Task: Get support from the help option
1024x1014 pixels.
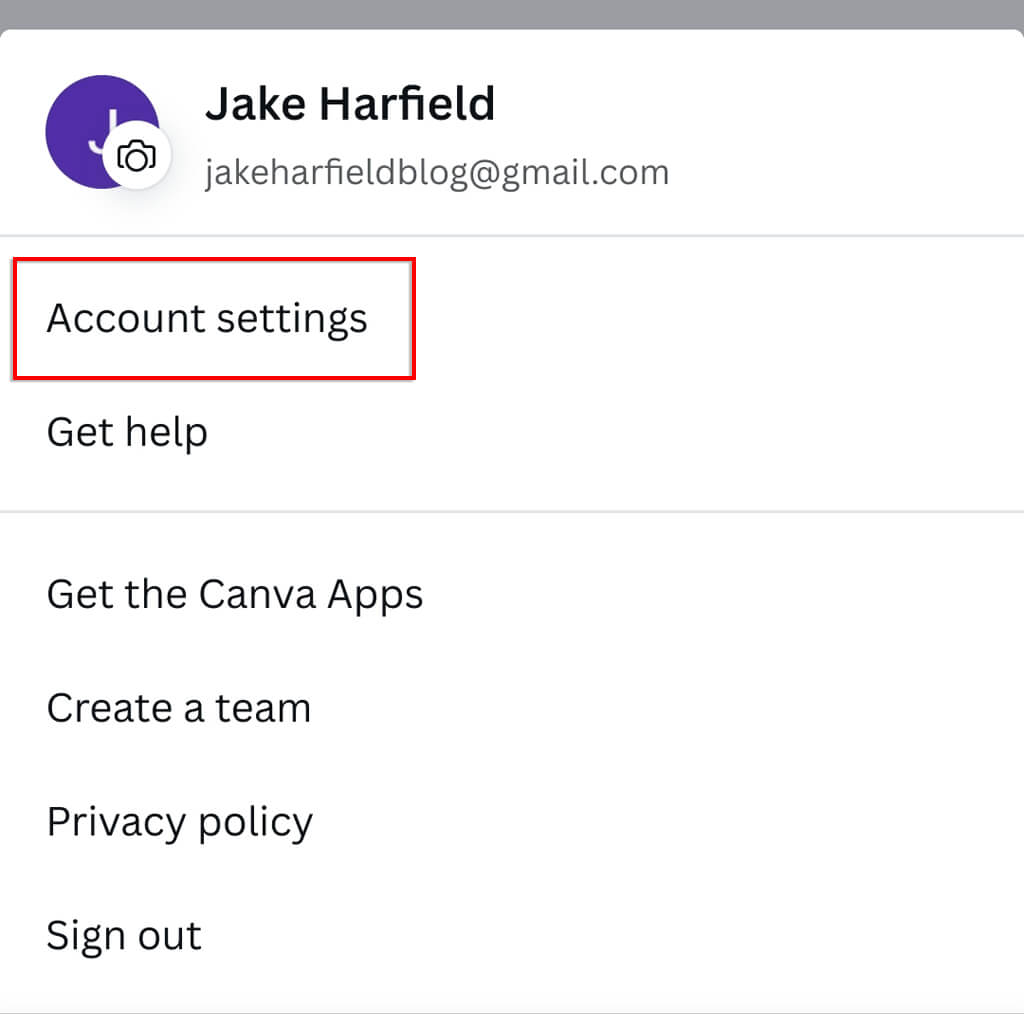Action: [x=127, y=433]
